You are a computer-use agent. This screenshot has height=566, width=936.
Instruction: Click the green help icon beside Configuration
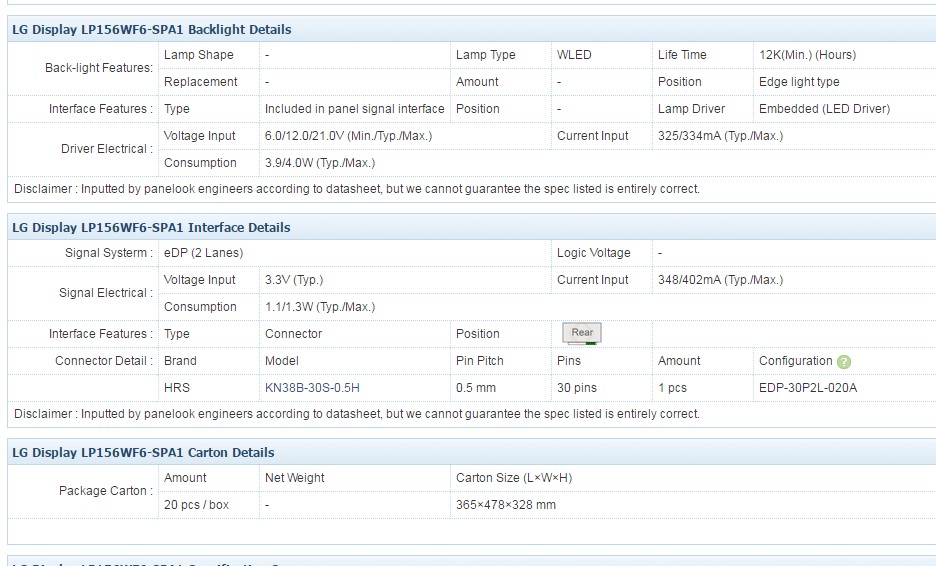(843, 362)
